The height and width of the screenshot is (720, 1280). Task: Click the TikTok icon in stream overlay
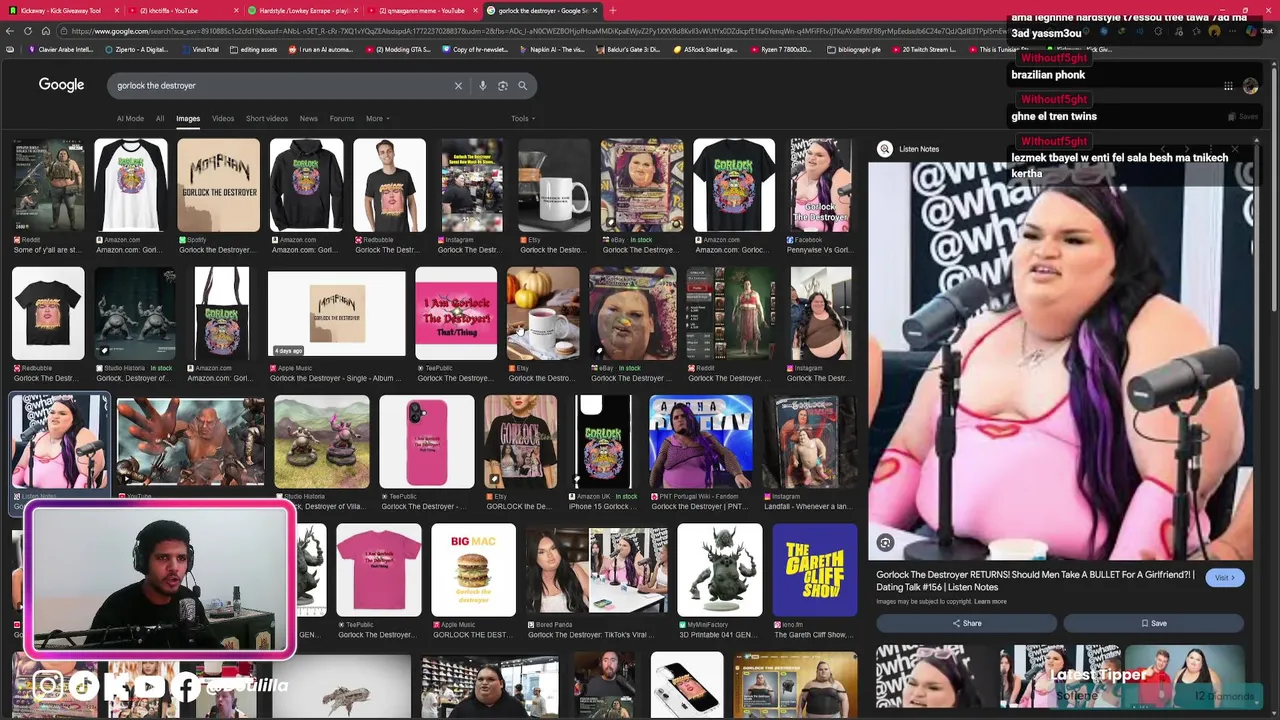(x=82, y=686)
